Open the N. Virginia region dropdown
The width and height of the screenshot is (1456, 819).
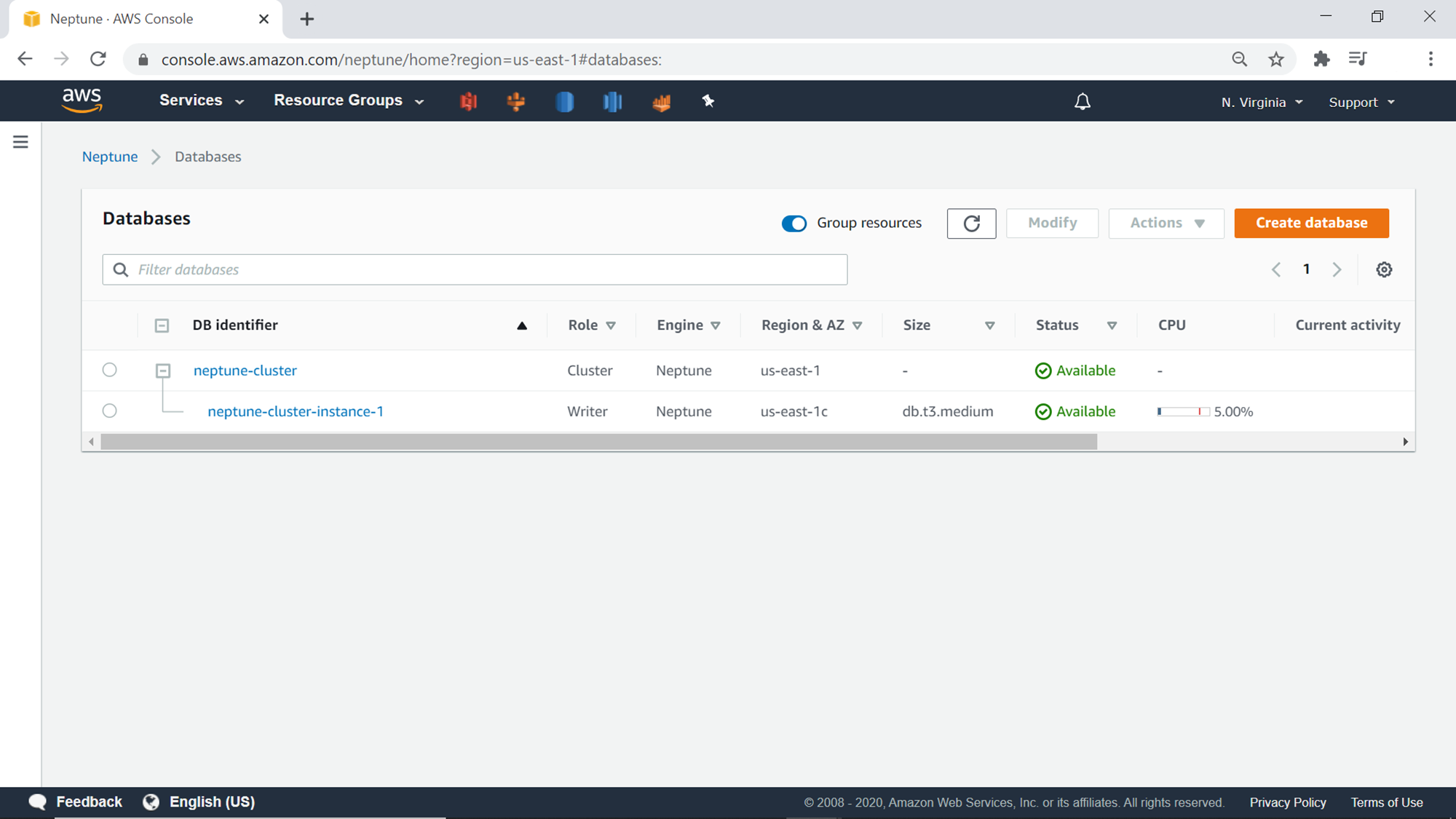coord(1262,103)
